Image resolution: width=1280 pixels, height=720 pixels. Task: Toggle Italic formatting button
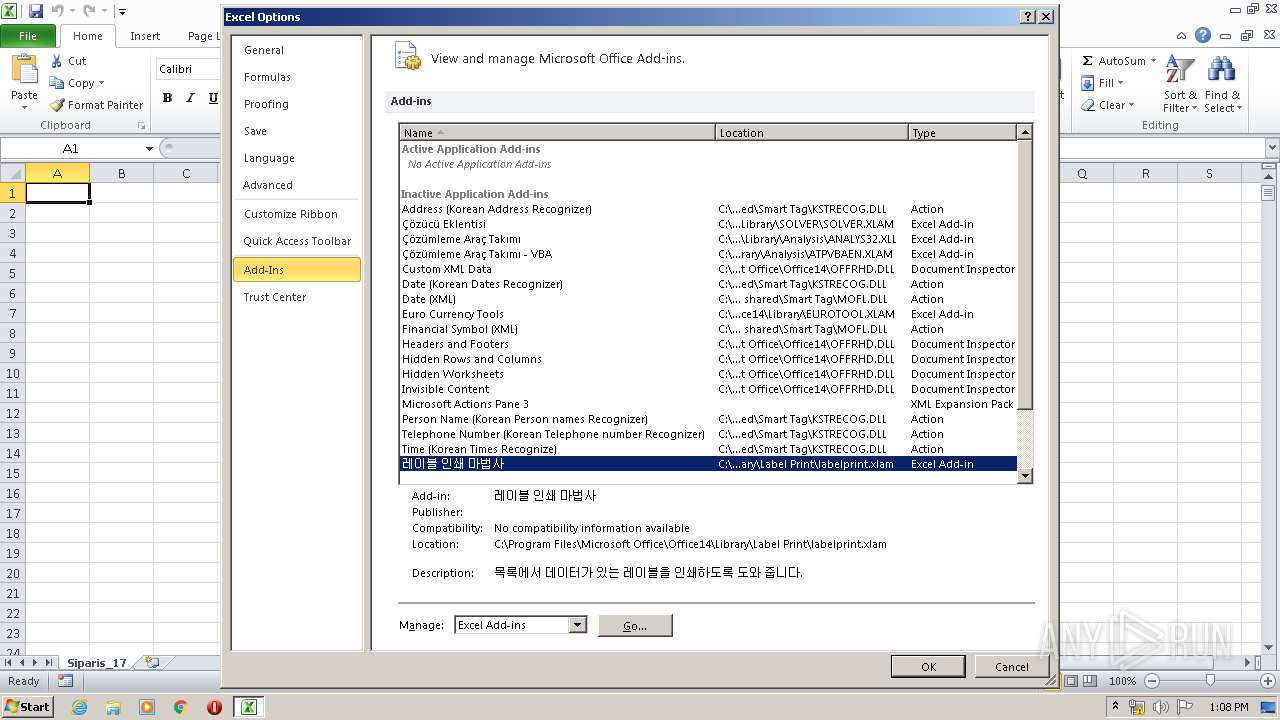pos(190,98)
